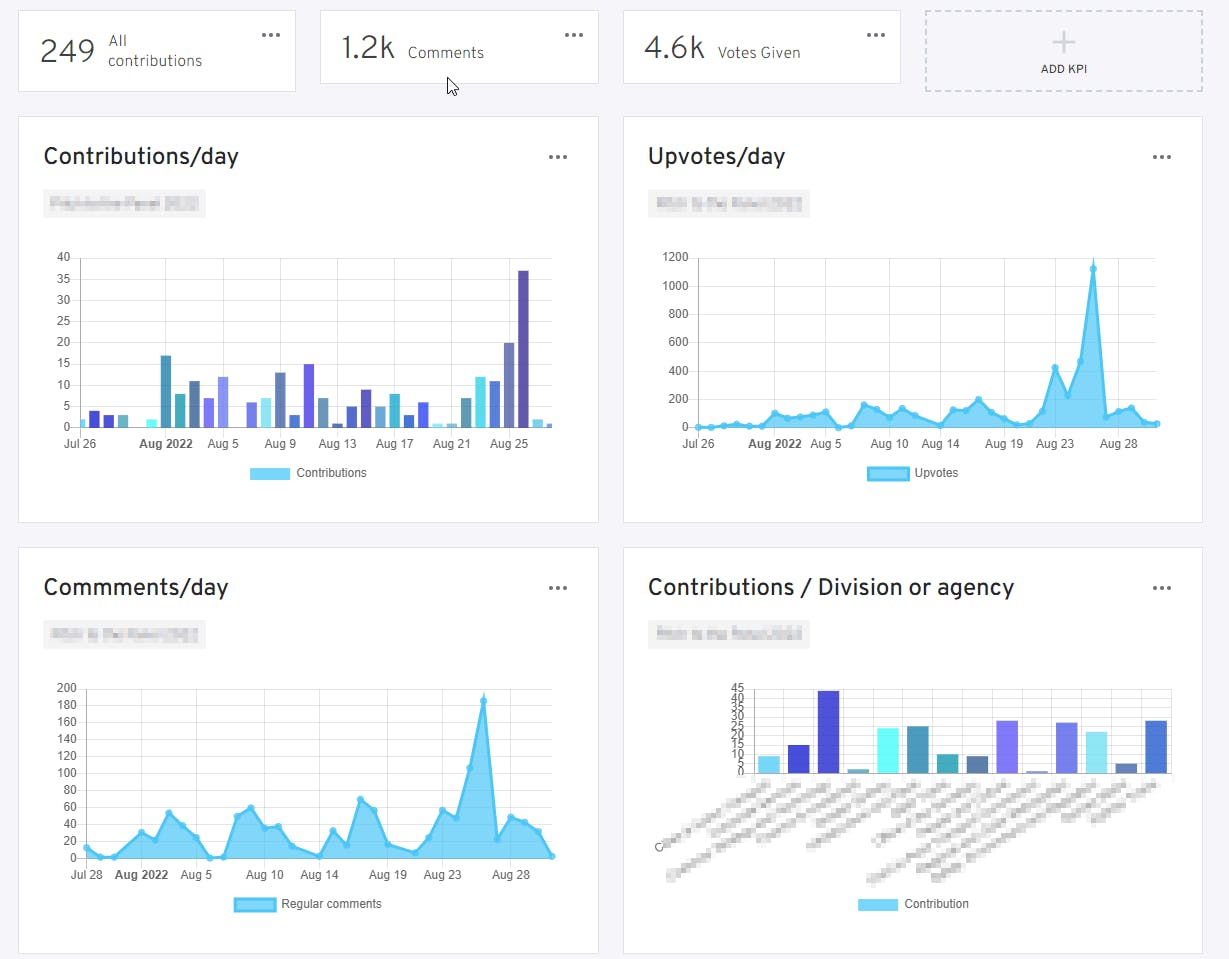Click the blurred filter tag under division chart

pyautogui.click(x=729, y=635)
